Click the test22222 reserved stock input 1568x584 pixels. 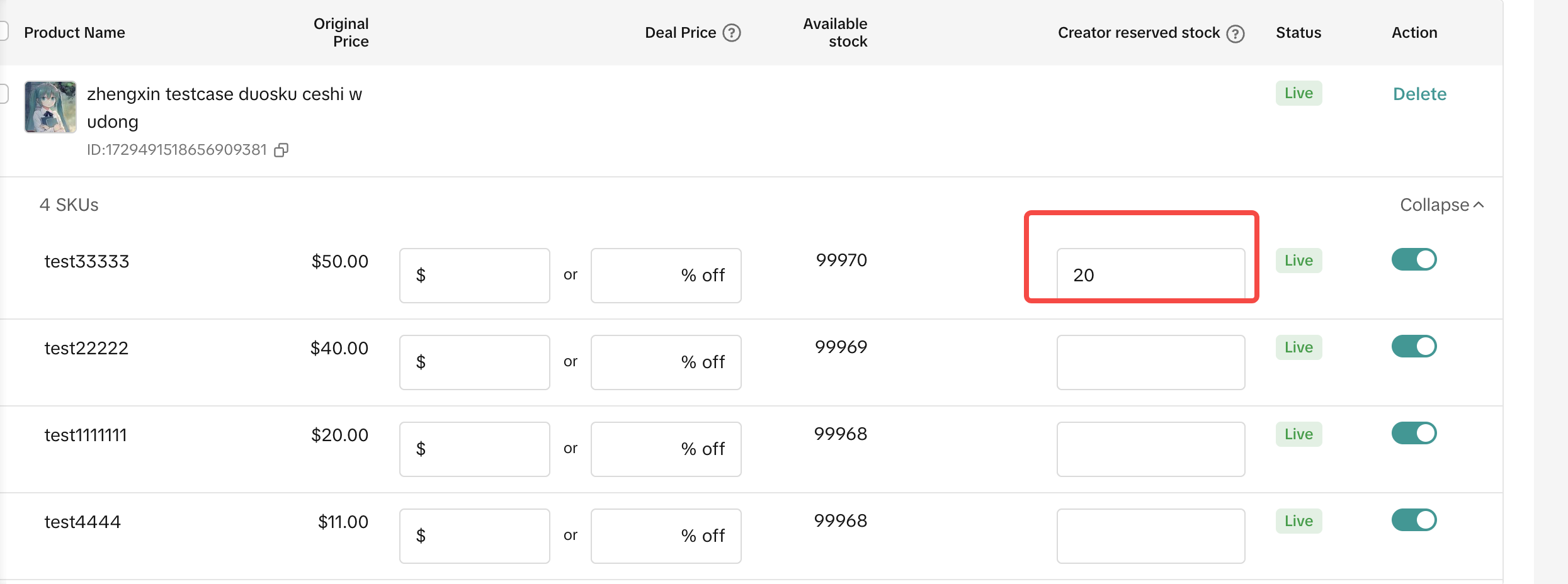(x=1150, y=362)
